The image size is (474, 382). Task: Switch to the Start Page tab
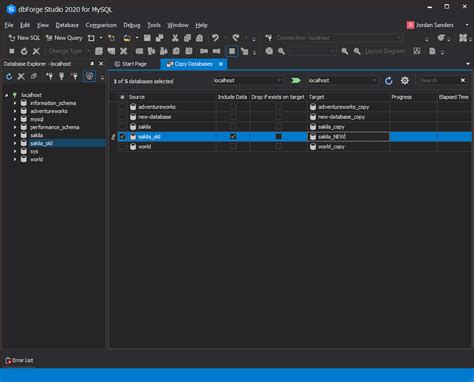pyautogui.click(x=131, y=64)
